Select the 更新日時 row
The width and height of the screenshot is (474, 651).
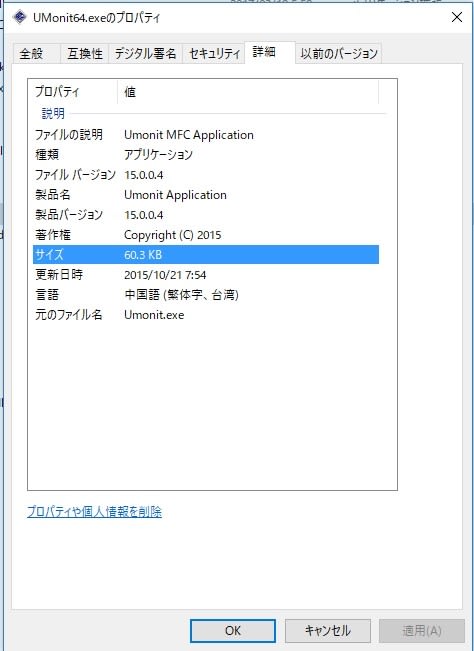click(206, 275)
